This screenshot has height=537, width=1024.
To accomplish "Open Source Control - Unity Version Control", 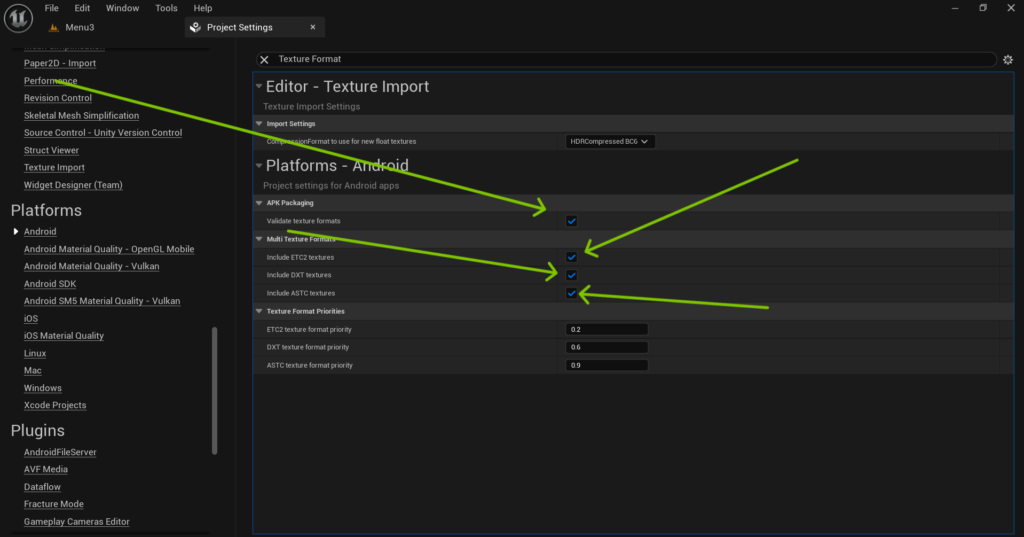I will click(103, 133).
